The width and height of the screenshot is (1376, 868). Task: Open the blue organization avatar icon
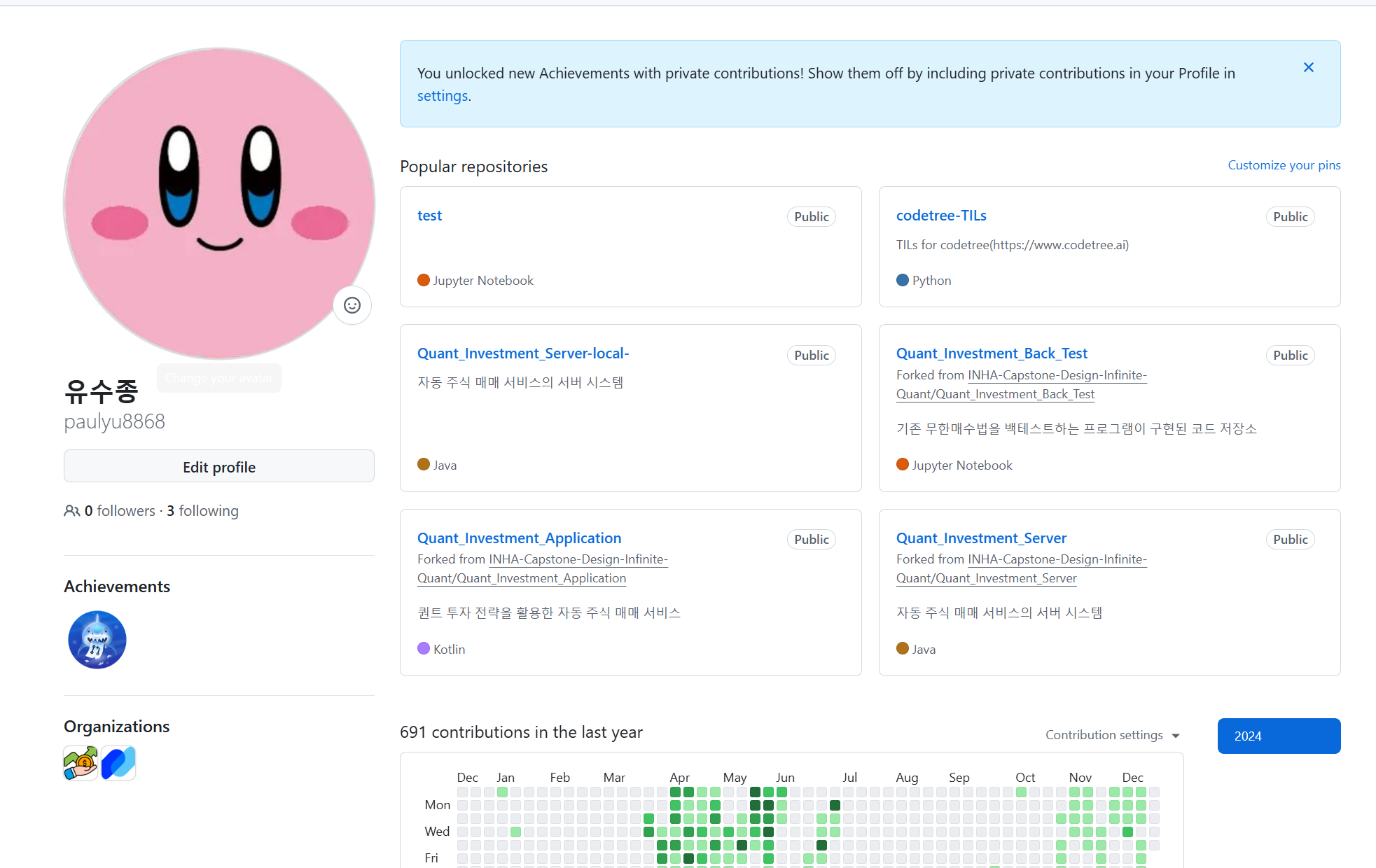118,763
